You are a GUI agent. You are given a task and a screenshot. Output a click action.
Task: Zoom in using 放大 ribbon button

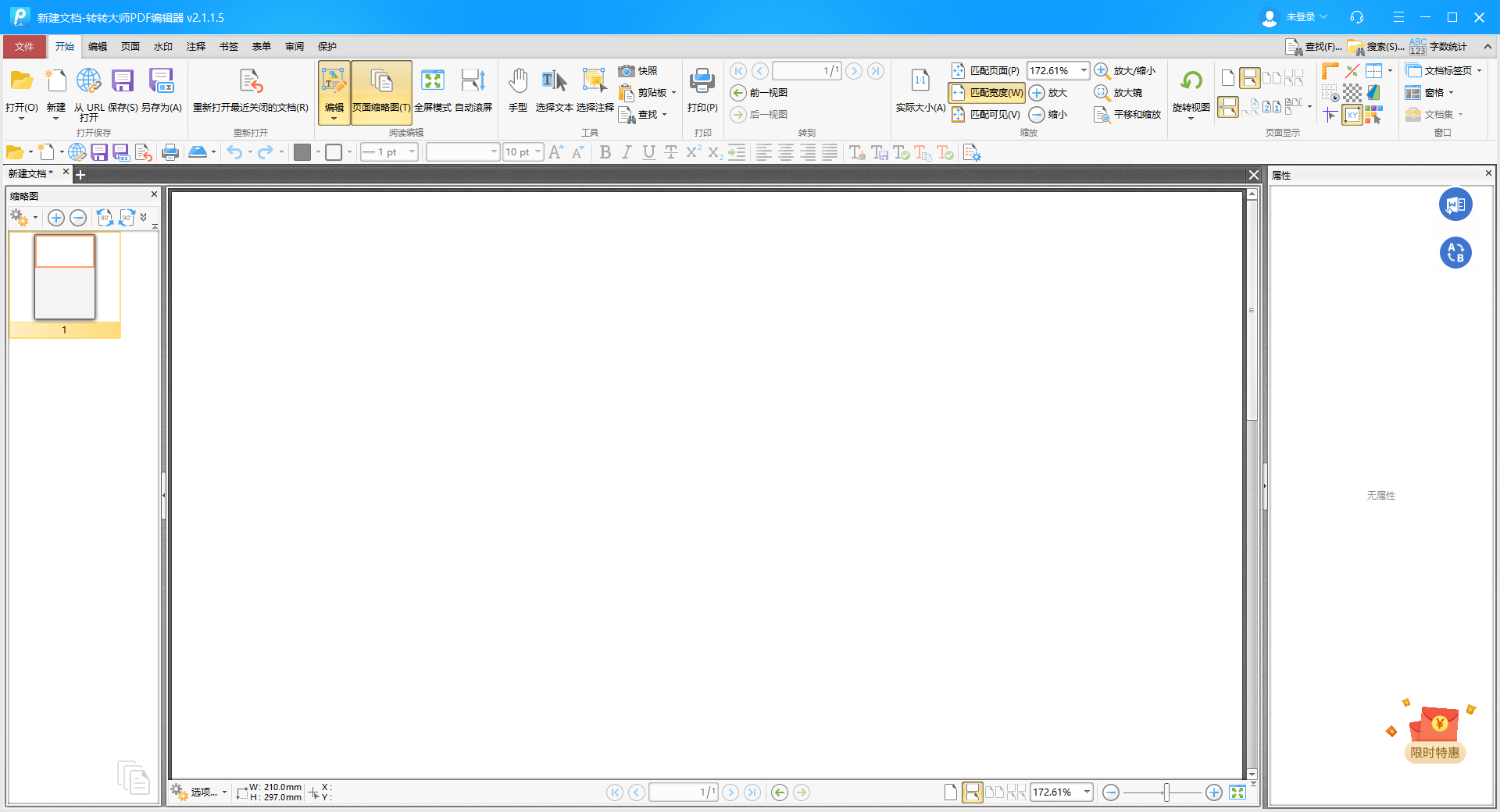tap(1048, 93)
